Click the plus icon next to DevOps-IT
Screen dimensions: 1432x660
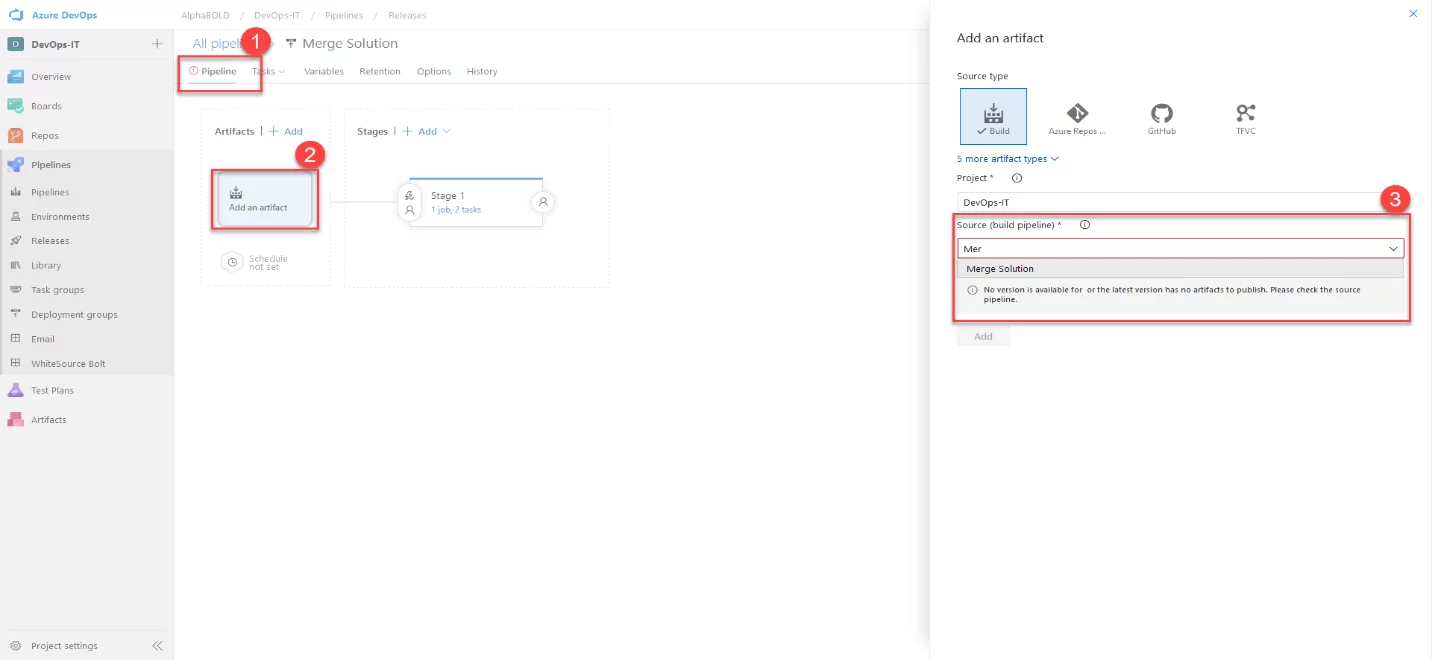coord(157,44)
